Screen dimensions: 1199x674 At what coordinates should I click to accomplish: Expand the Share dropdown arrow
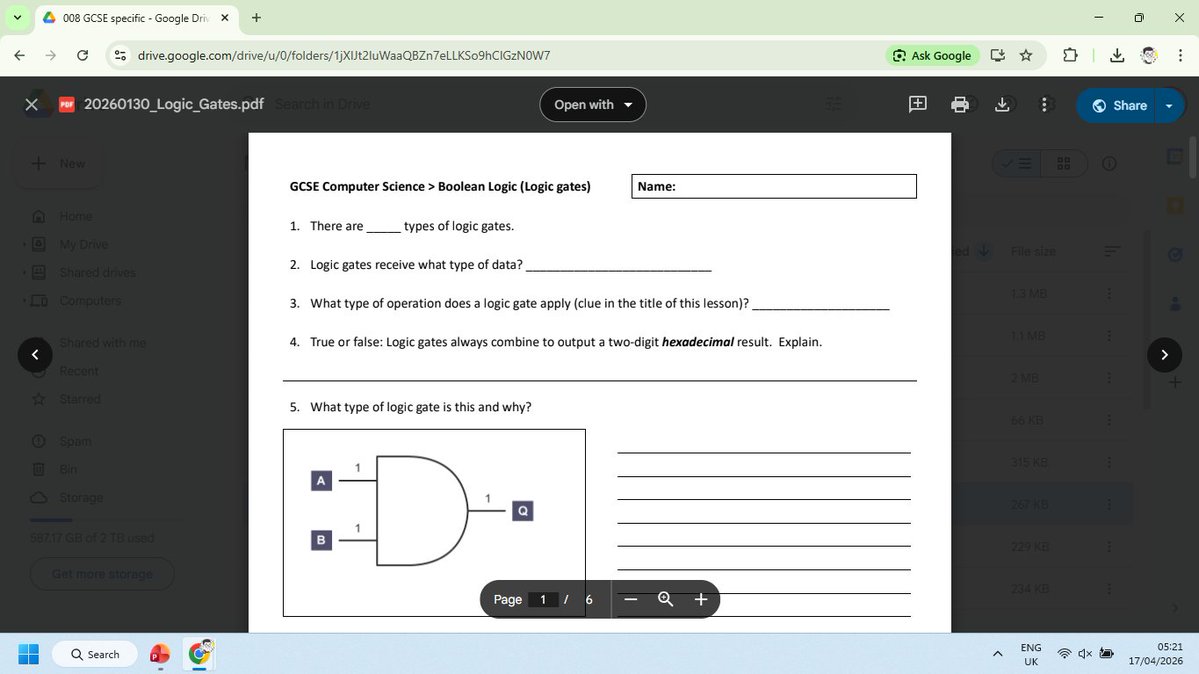point(1169,106)
